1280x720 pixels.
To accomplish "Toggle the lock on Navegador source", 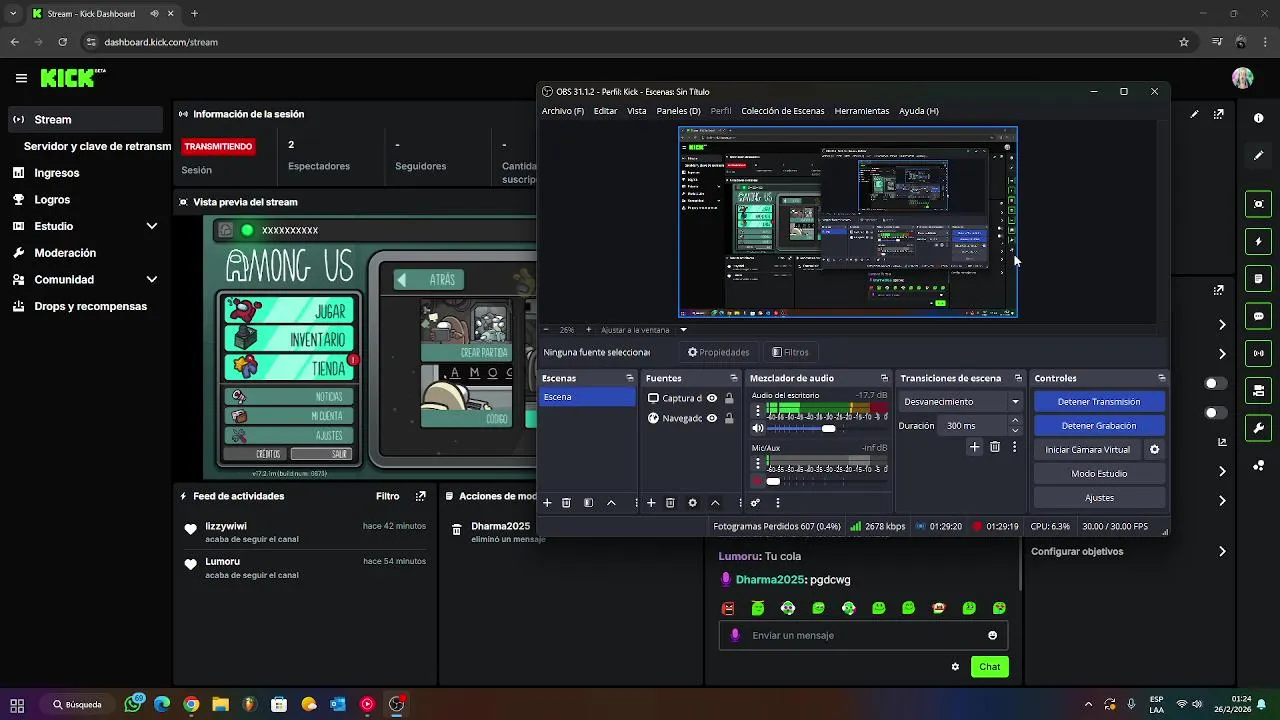I will tap(729, 418).
